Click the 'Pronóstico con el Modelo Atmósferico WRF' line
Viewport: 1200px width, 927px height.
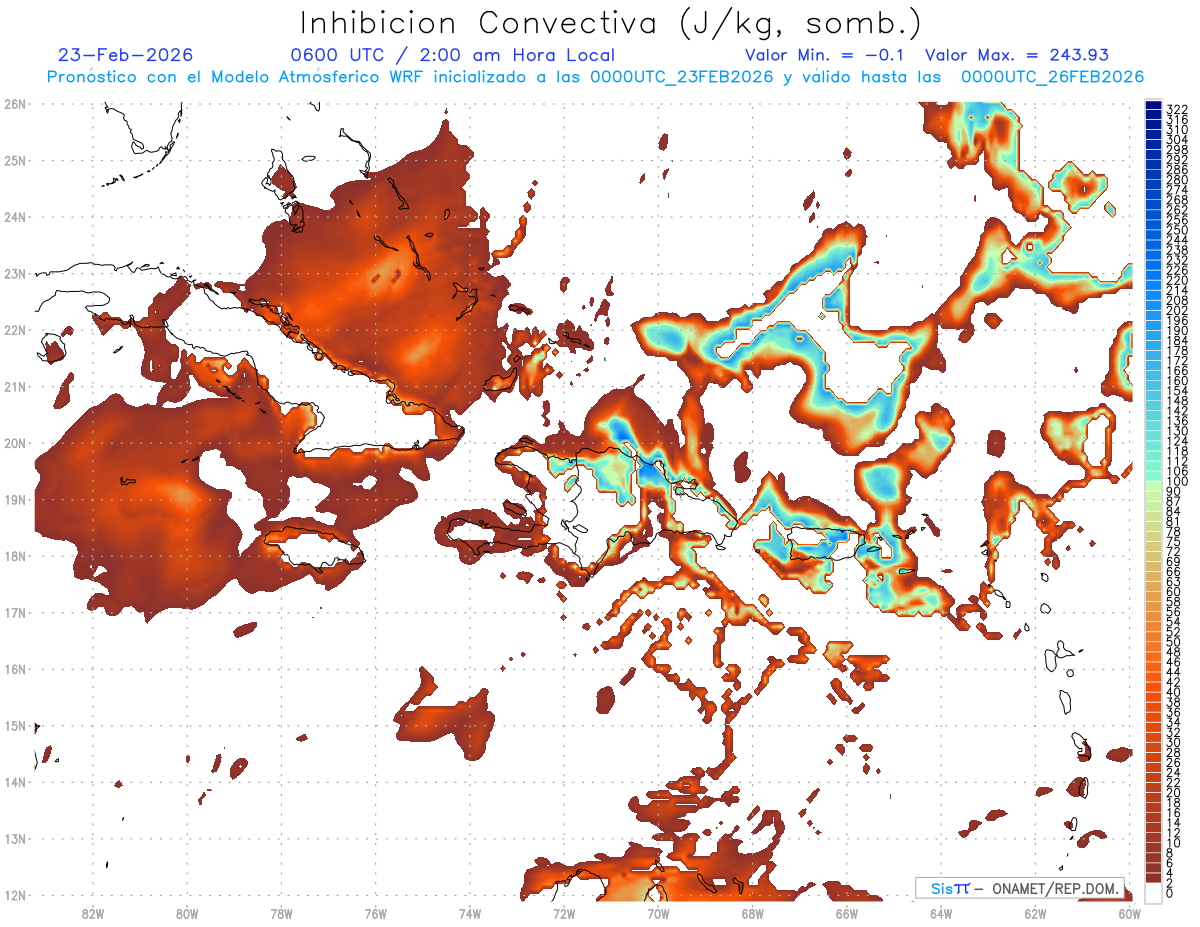(x=595, y=77)
